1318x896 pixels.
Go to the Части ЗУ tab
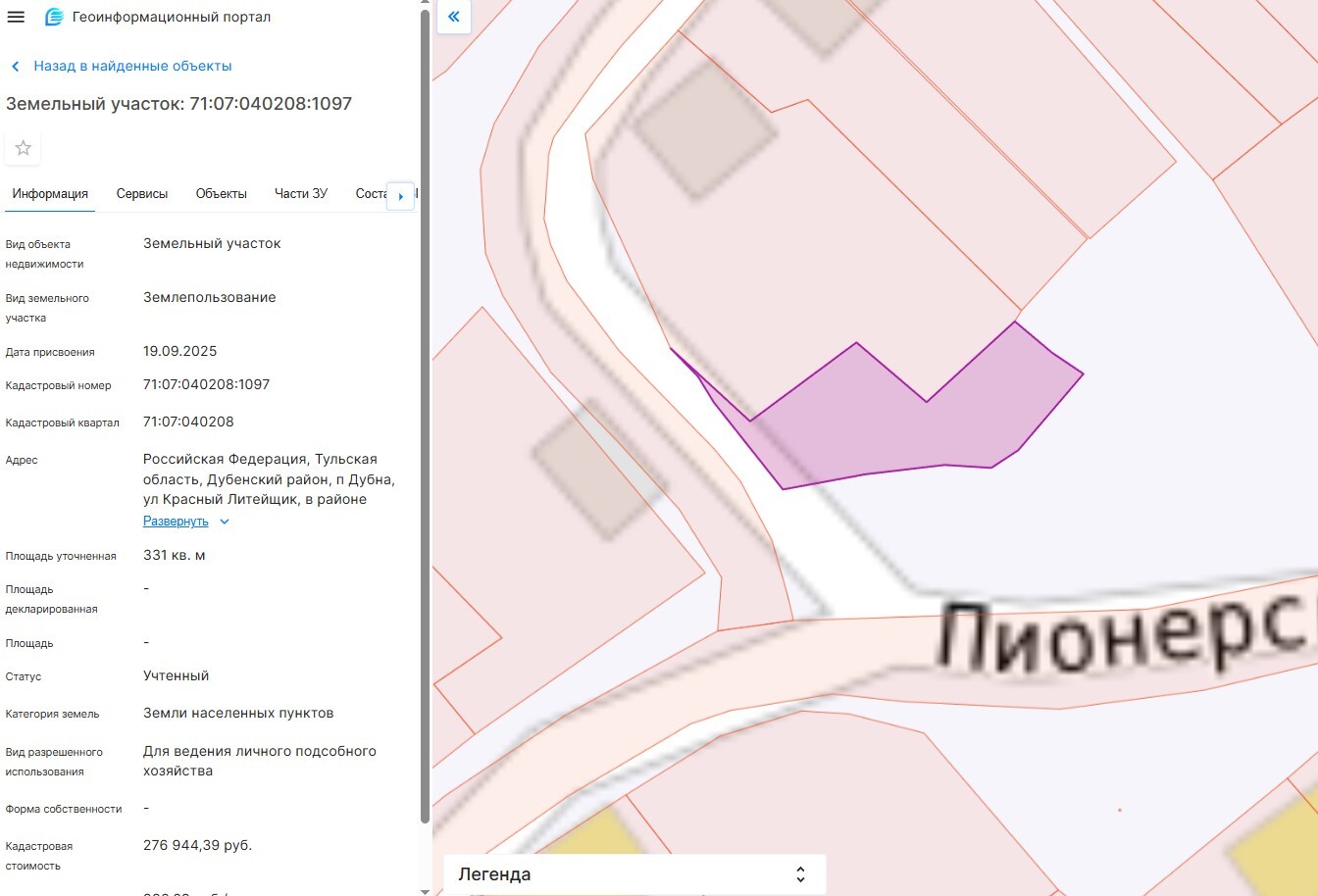(x=301, y=194)
